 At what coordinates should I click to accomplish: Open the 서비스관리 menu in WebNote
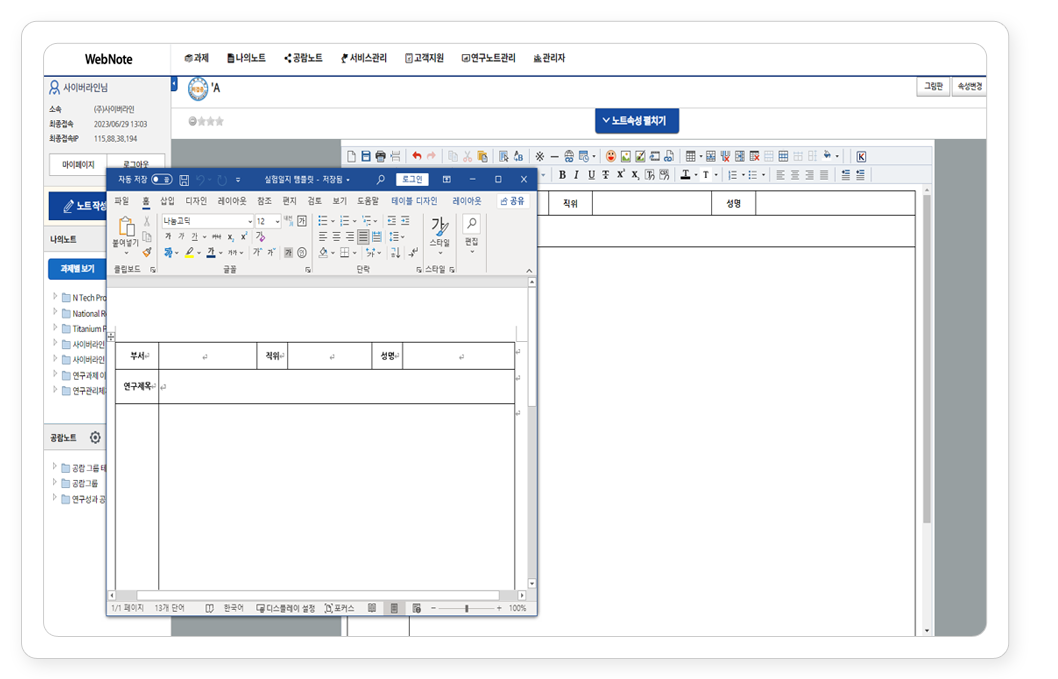pos(363,59)
